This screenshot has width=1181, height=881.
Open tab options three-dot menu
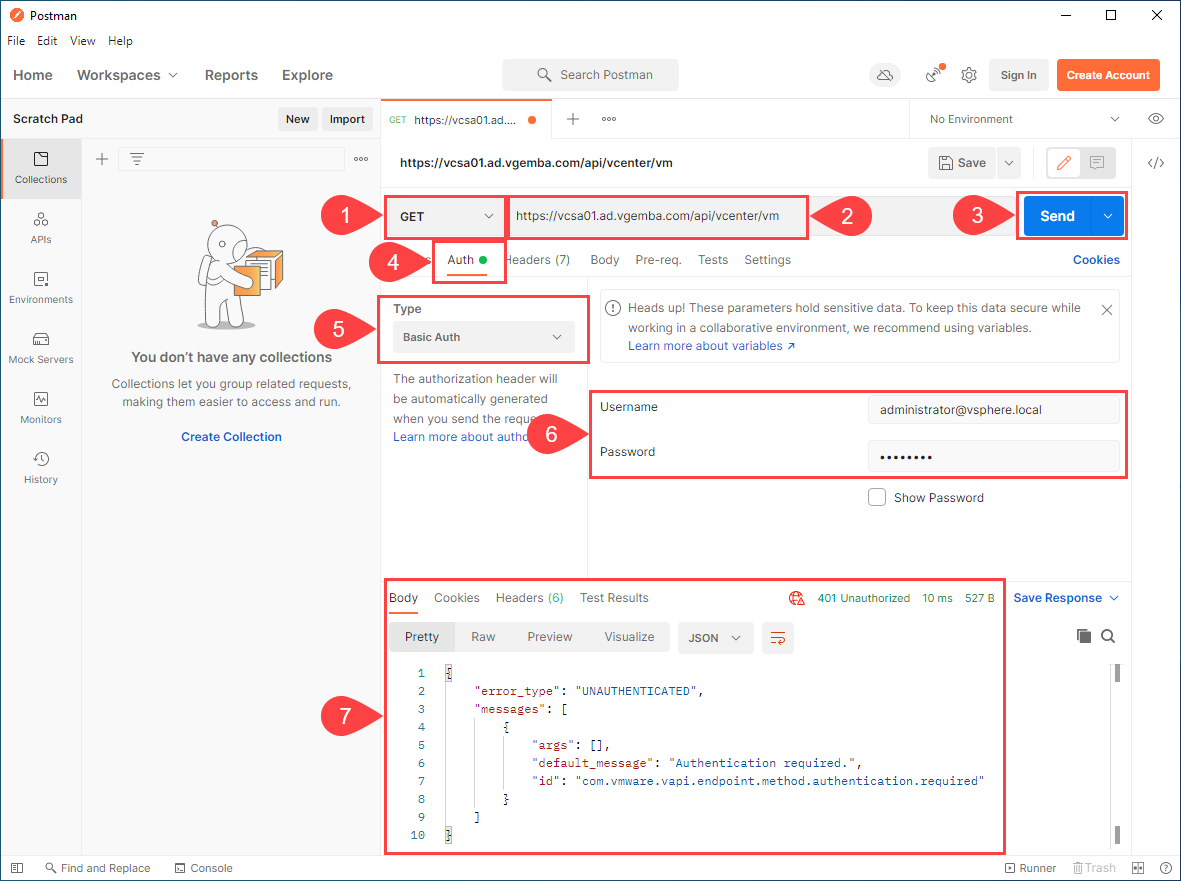(x=609, y=119)
